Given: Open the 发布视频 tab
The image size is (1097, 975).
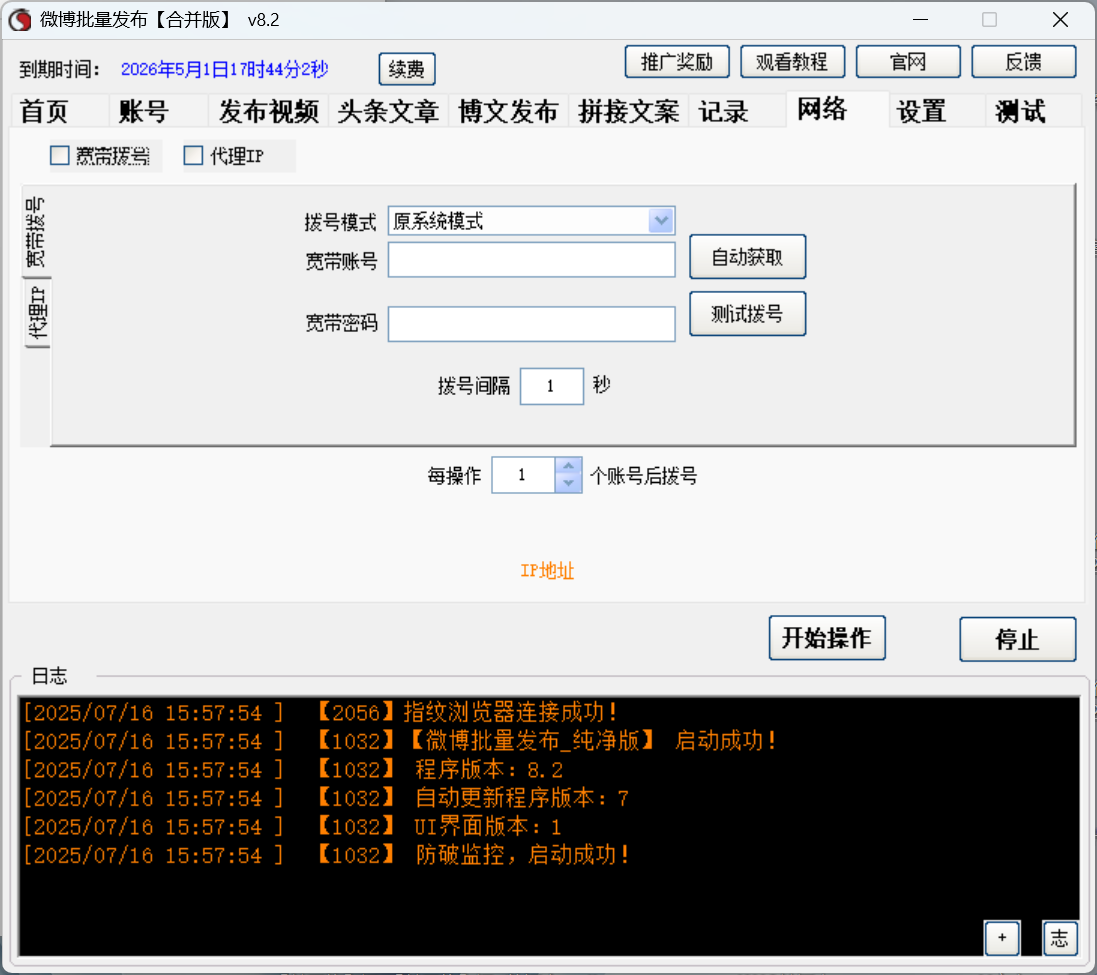Looking at the screenshot, I should coord(269,111).
